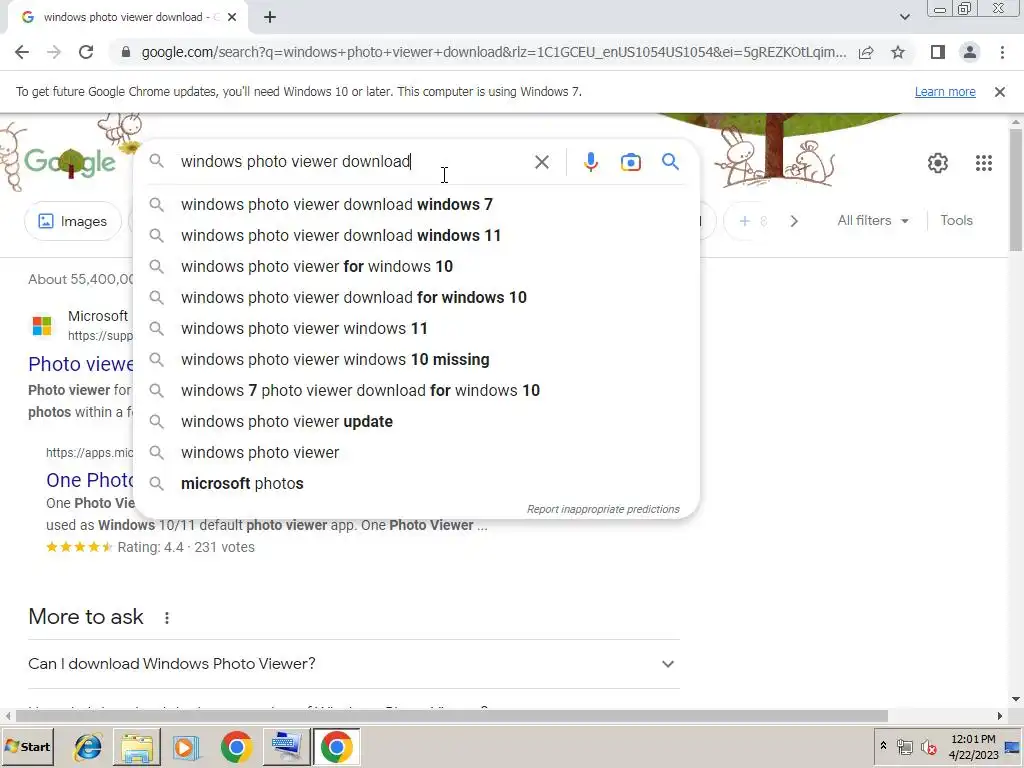Open the One Photo Viewer result
This screenshot has height=768, width=1024.
point(89,480)
